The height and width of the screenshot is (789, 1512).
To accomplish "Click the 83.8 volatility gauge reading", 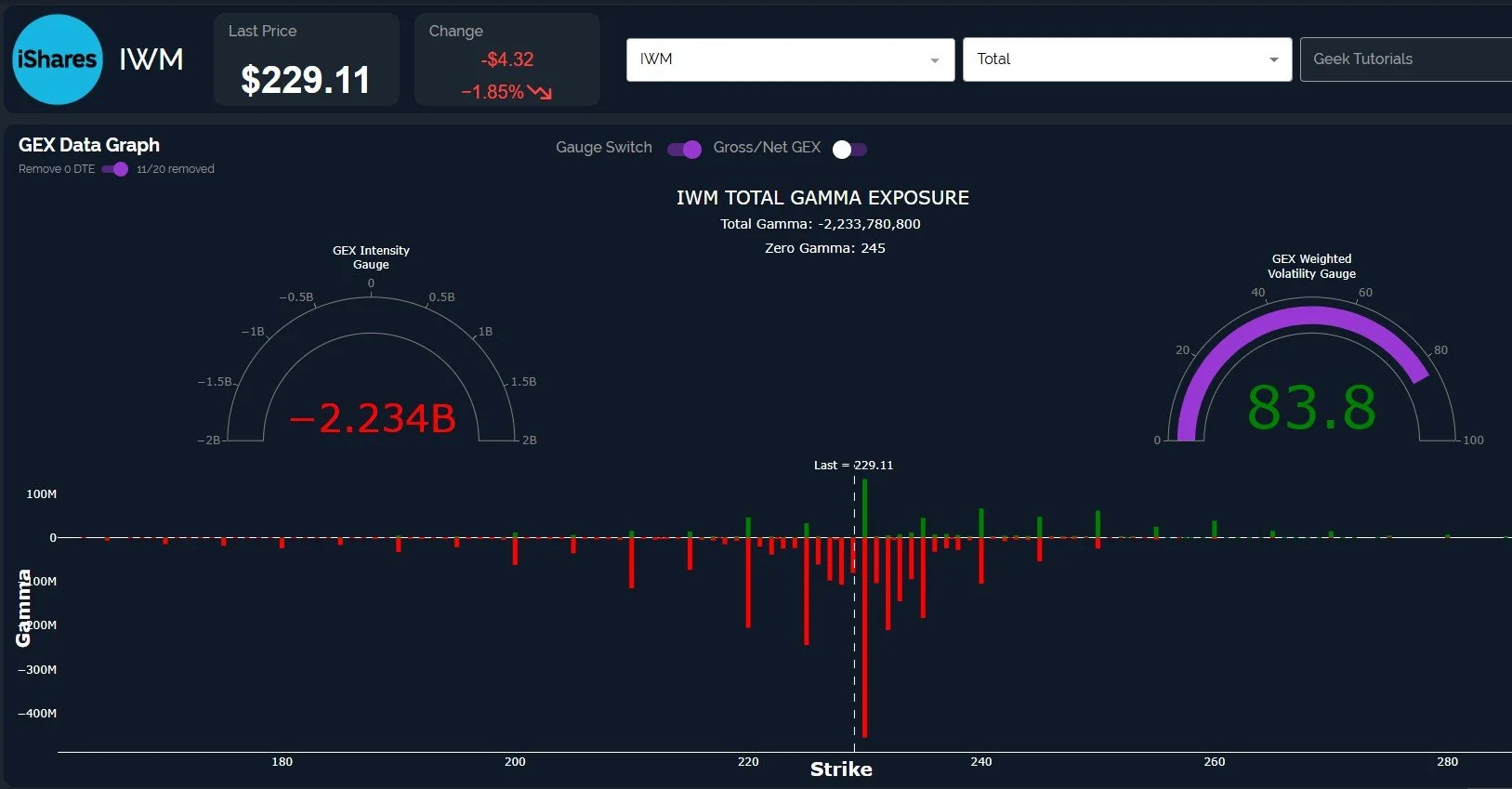I will pyautogui.click(x=1311, y=407).
